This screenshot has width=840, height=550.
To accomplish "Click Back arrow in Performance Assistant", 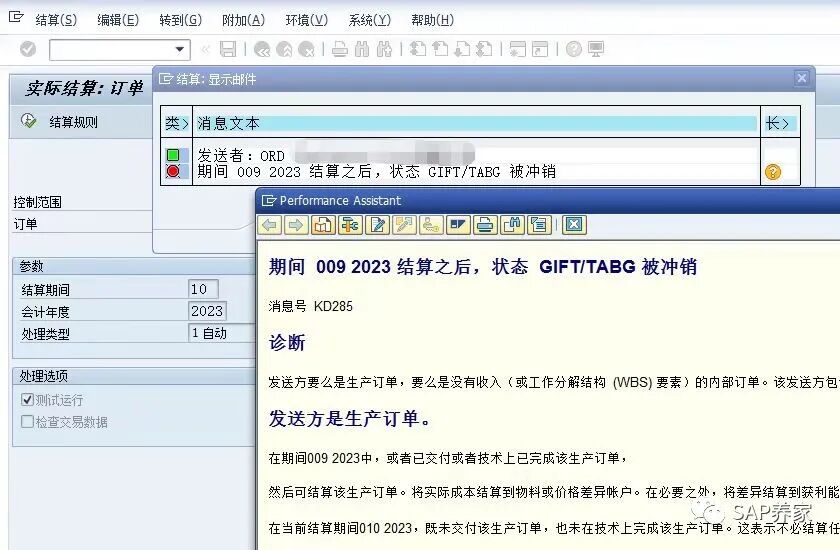I will coord(269,225).
